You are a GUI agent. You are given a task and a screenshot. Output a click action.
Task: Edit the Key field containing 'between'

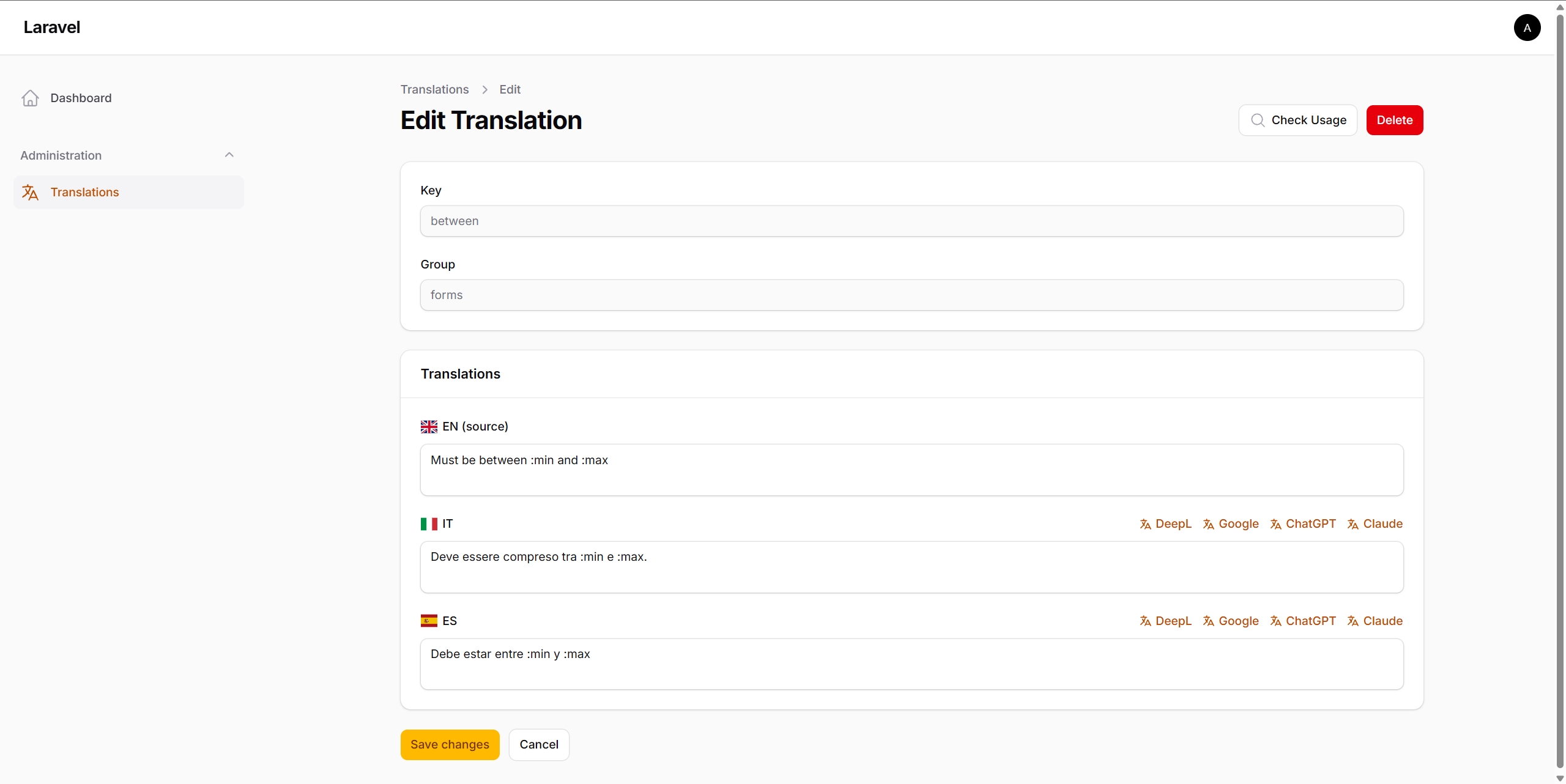(x=910, y=221)
